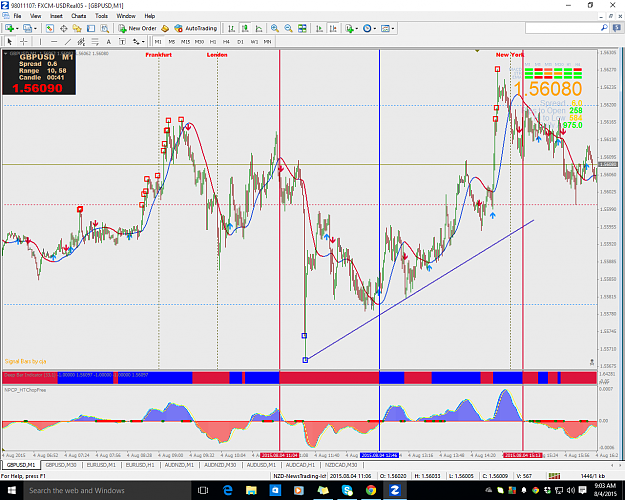Image resolution: width=625 pixels, height=500 pixels.
Task: Select the MN timeframe button
Action: [x=267, y=41]
